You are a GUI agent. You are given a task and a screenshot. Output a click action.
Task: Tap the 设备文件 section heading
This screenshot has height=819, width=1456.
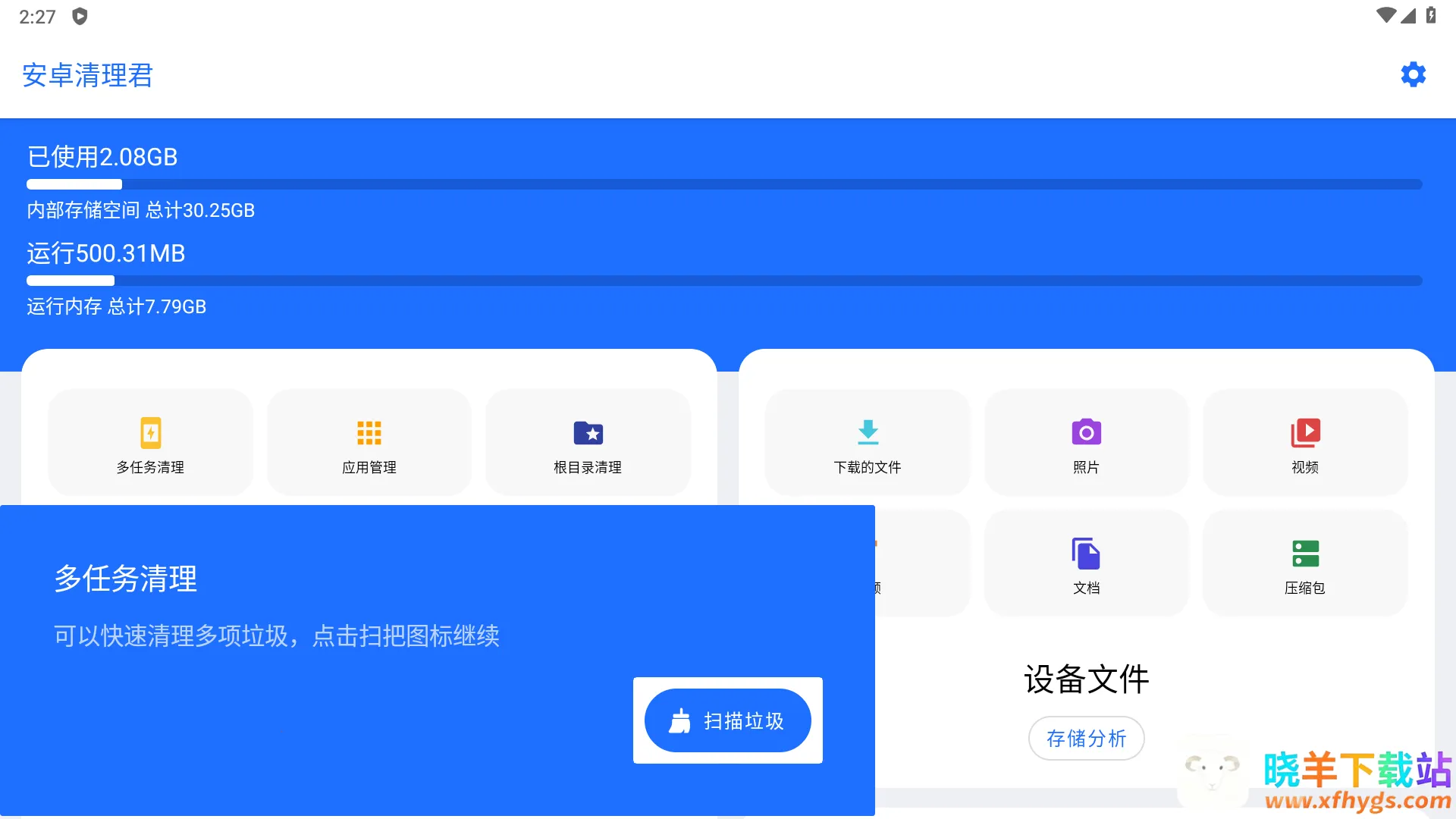[1086, 679]
